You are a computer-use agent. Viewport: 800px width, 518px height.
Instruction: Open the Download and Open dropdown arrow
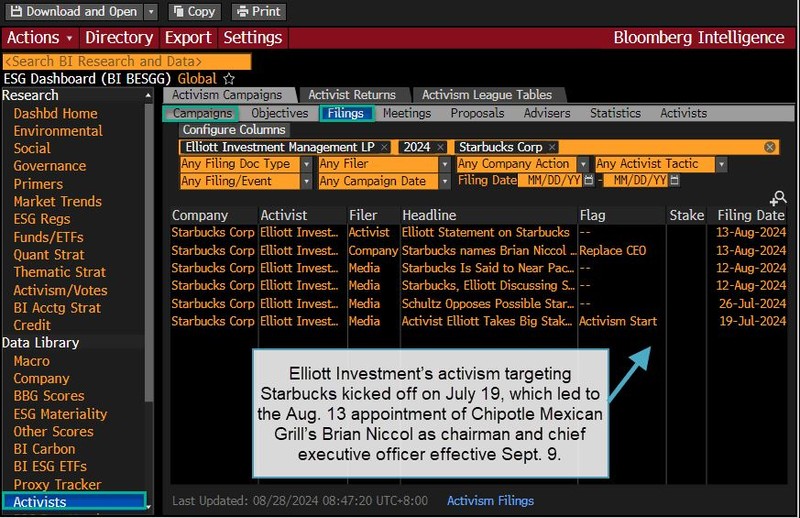click(151, 11)
